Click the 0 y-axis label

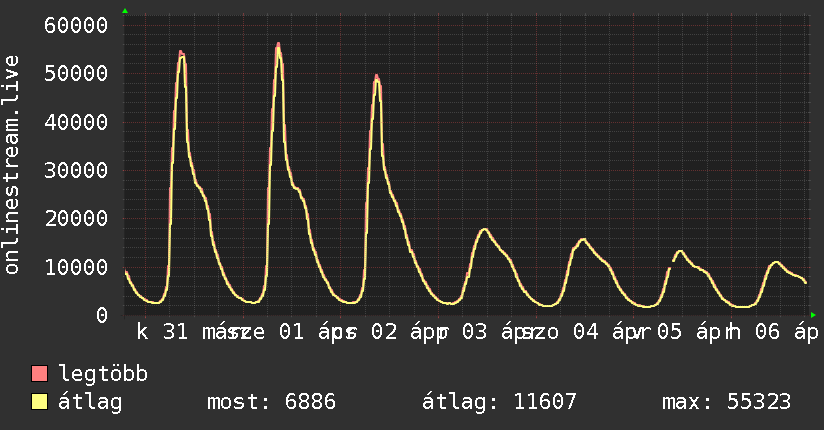click(102, 315)
